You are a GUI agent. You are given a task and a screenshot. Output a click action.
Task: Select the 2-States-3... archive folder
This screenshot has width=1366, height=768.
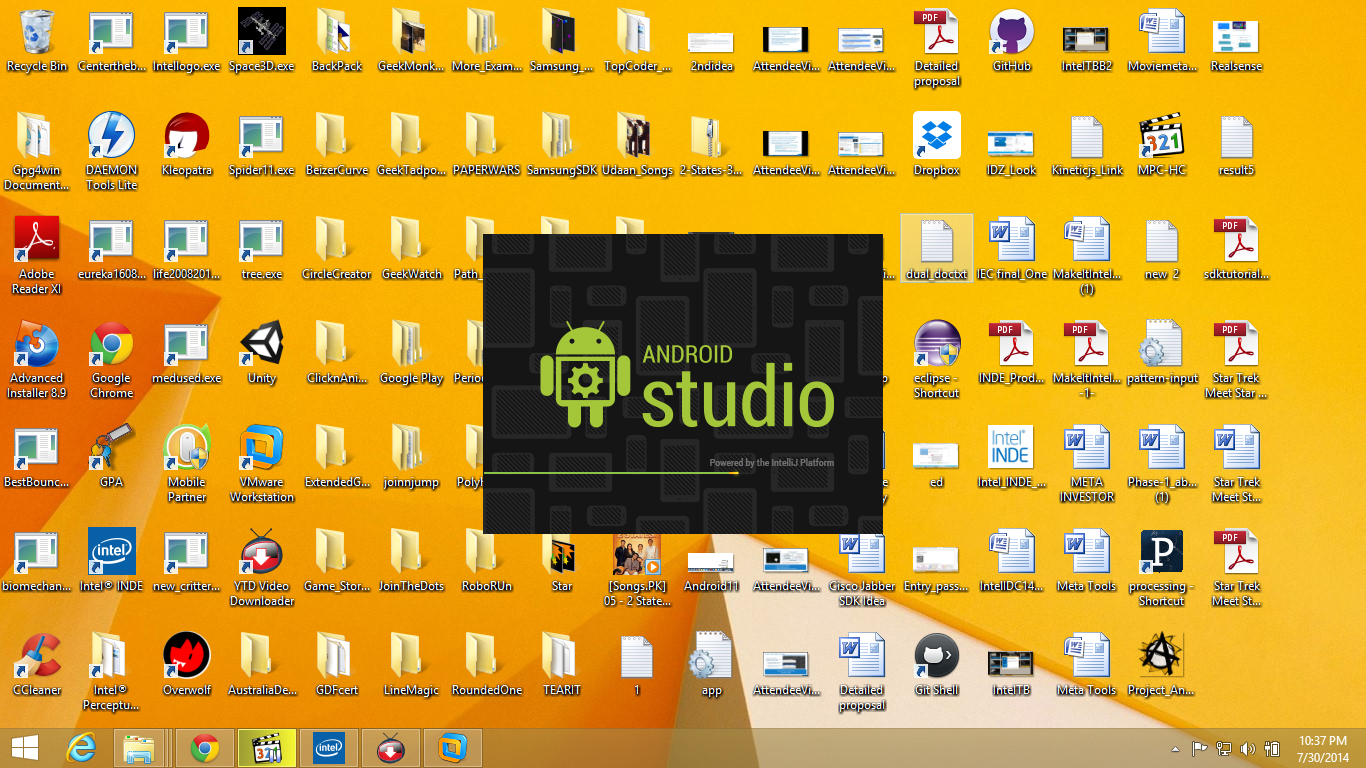click(x=712, y=145)
